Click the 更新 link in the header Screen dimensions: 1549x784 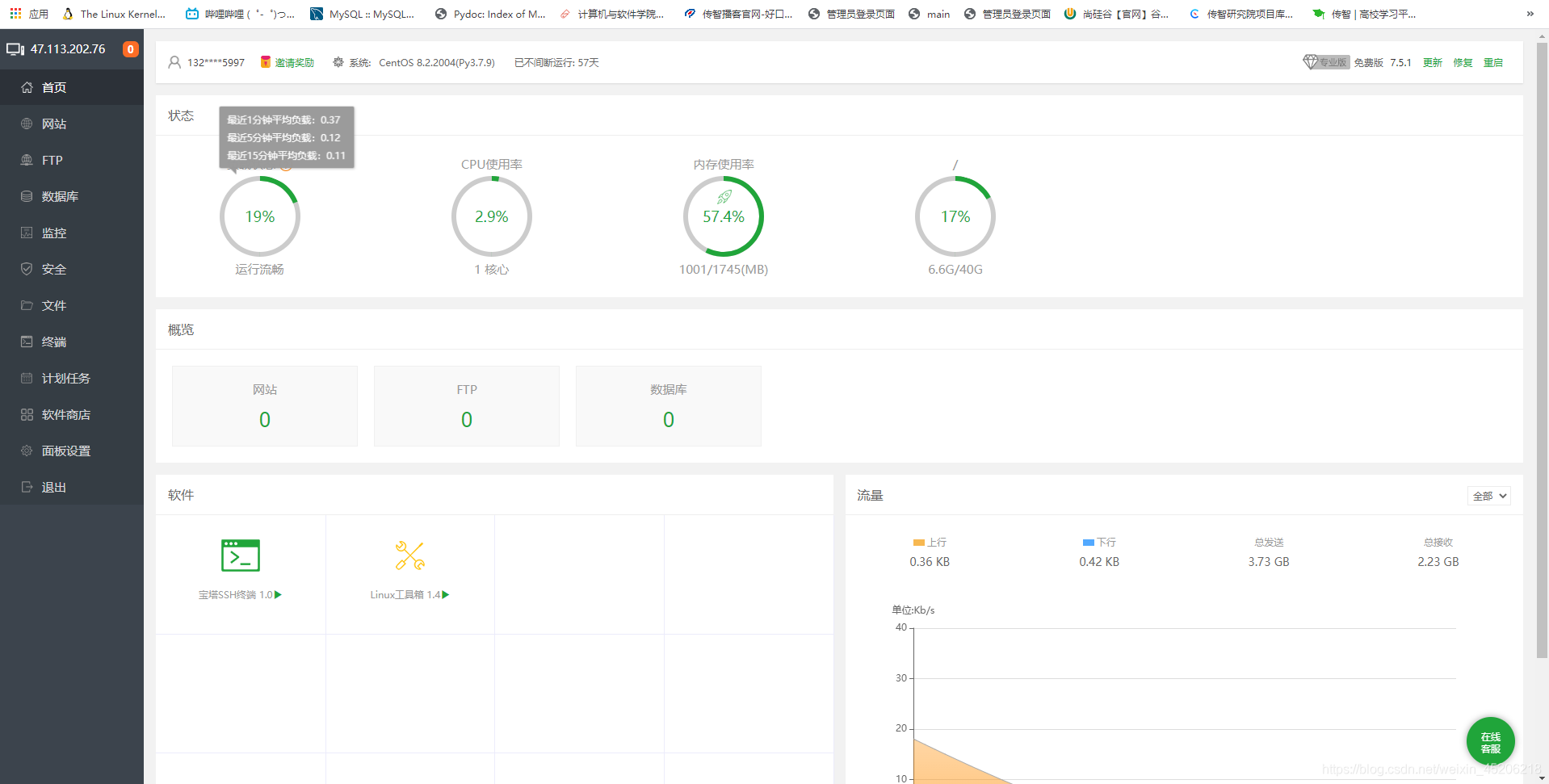1433,62
